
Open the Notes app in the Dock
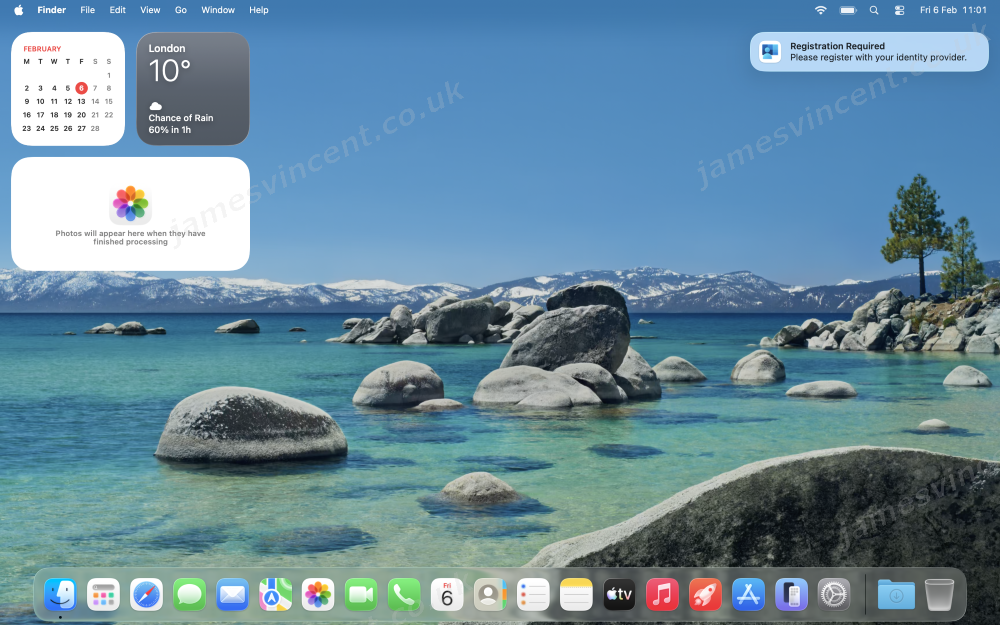coord(576,595)
